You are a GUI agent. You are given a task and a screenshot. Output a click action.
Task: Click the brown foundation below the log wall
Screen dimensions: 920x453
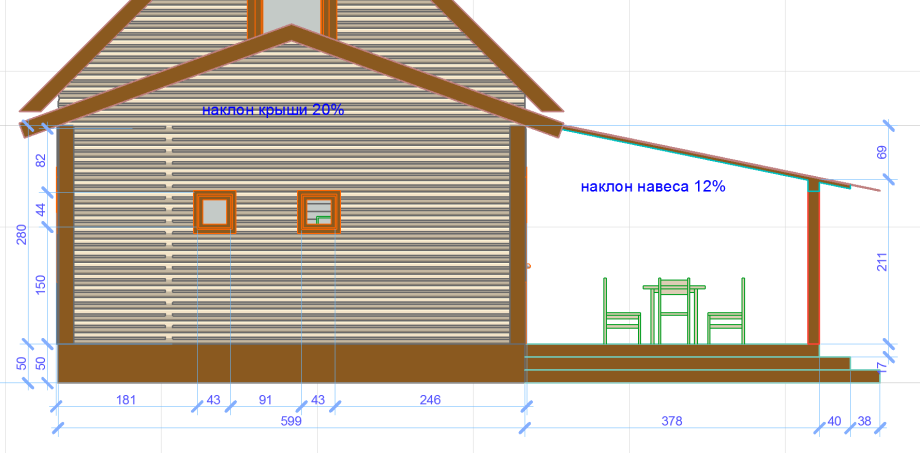290,362
